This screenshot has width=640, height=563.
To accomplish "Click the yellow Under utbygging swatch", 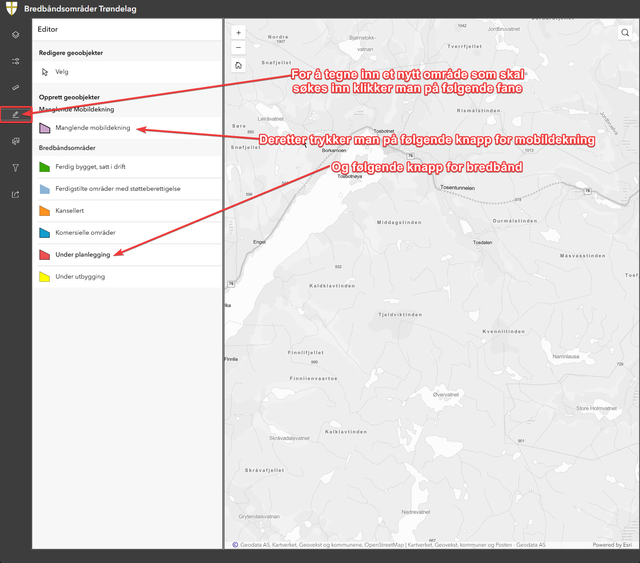I will [x=44, y=277].
